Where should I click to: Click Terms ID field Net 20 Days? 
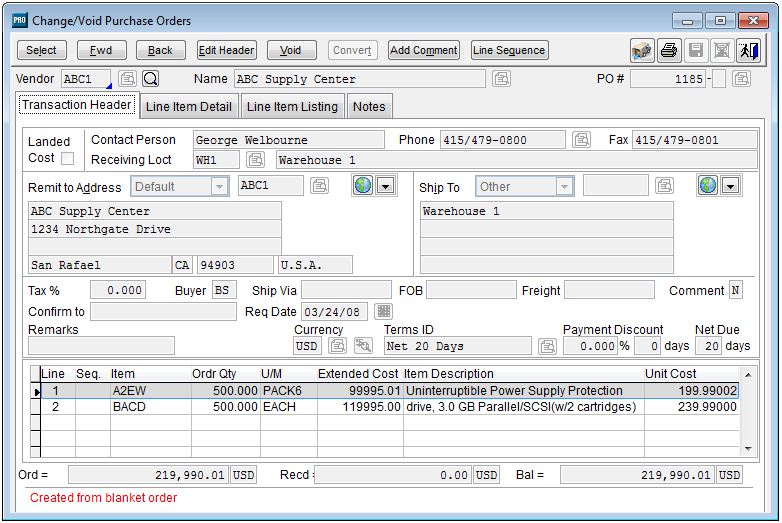pyautogui.click(x=458, y=346)
